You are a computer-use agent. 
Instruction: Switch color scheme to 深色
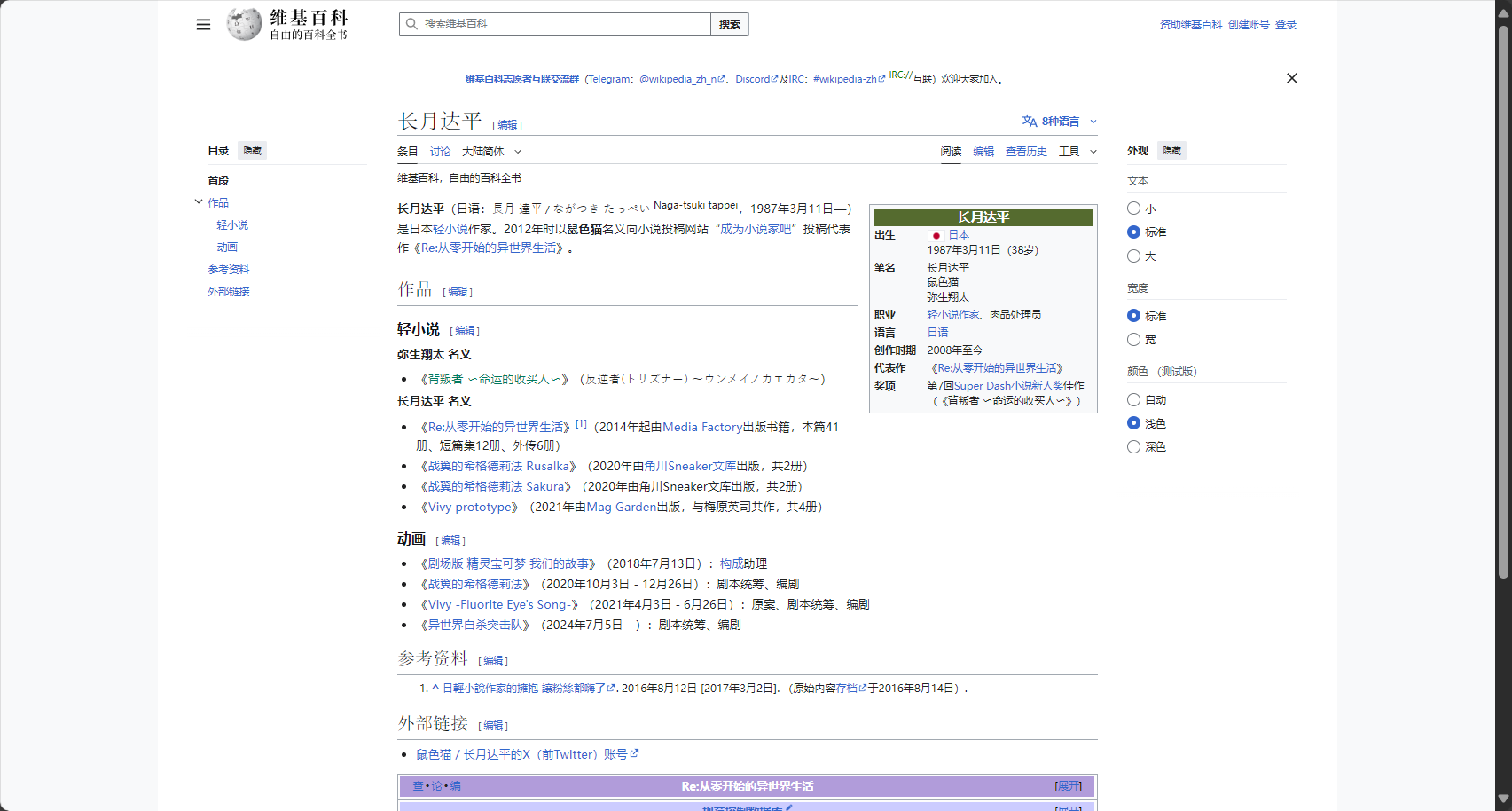(x=1133, y=446)
